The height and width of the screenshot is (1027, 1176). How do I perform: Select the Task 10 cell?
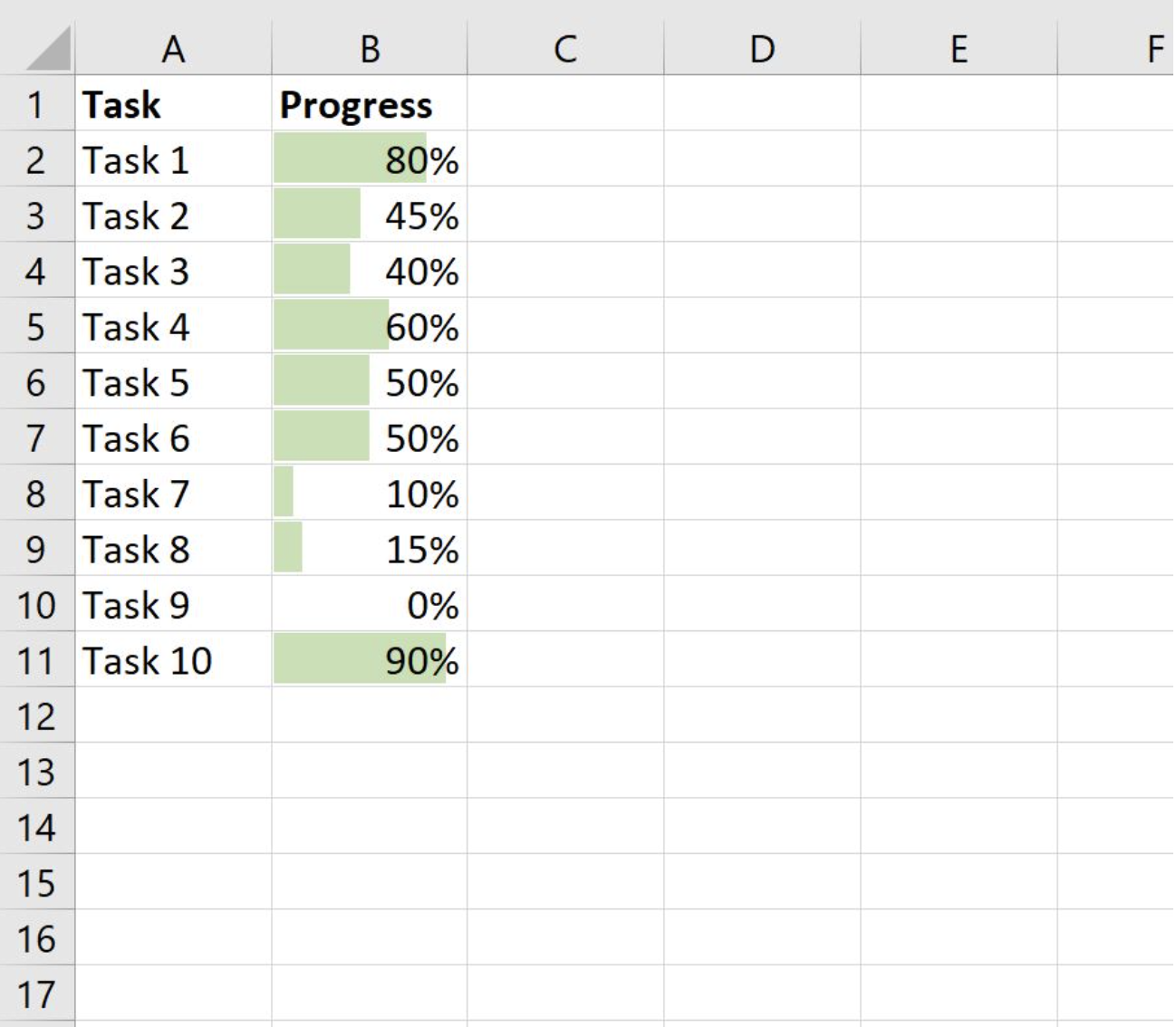pyautogui.click(x=173, y=660)
